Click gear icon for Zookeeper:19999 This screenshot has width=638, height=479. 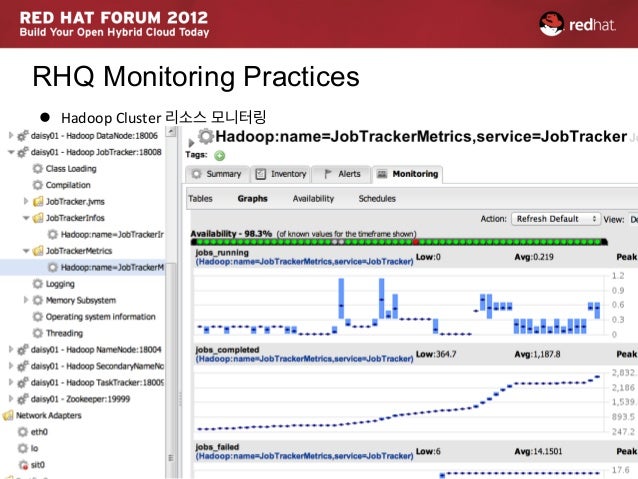pyautogui.click(x=23, y=399)
